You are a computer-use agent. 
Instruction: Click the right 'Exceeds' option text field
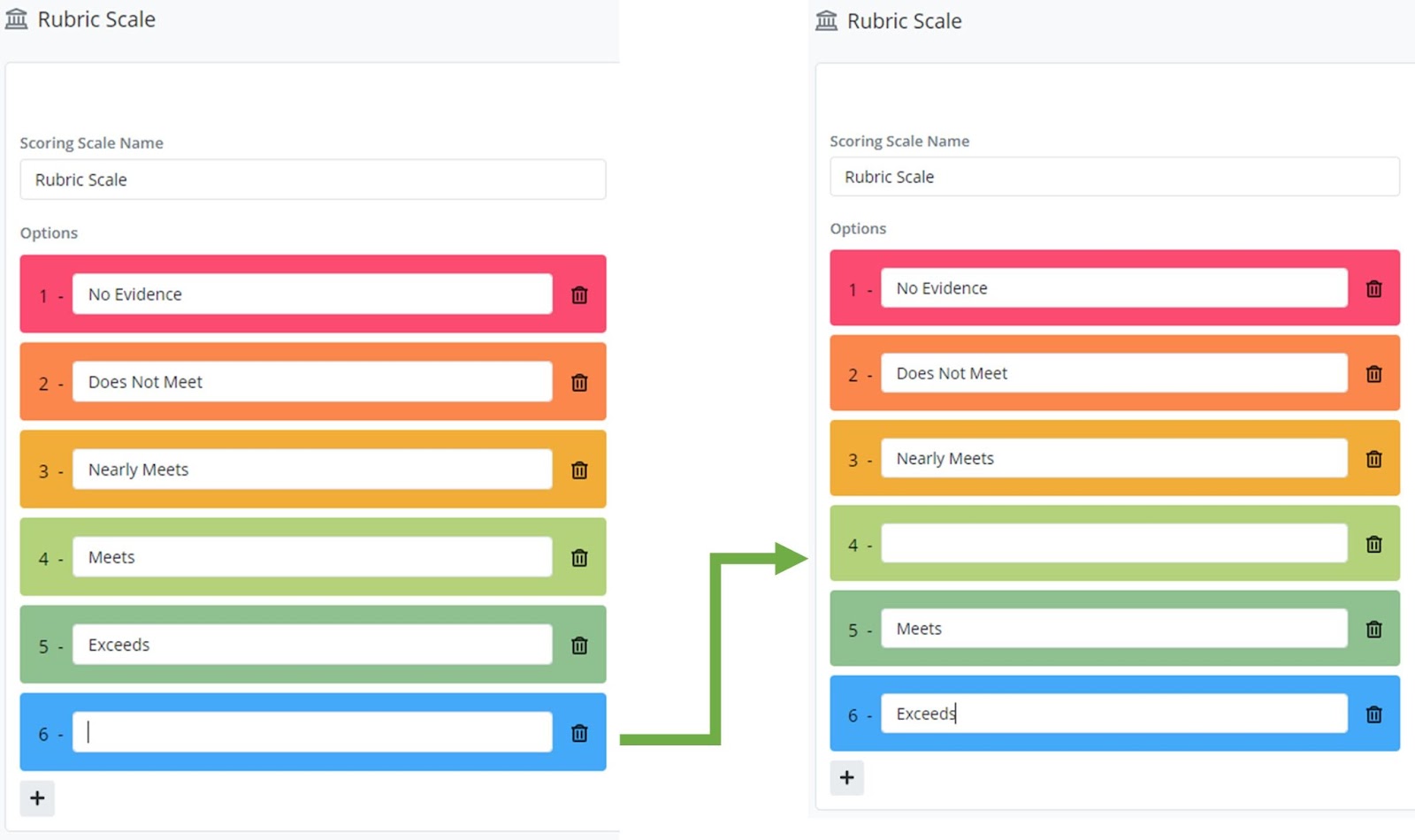(1113, 714)
